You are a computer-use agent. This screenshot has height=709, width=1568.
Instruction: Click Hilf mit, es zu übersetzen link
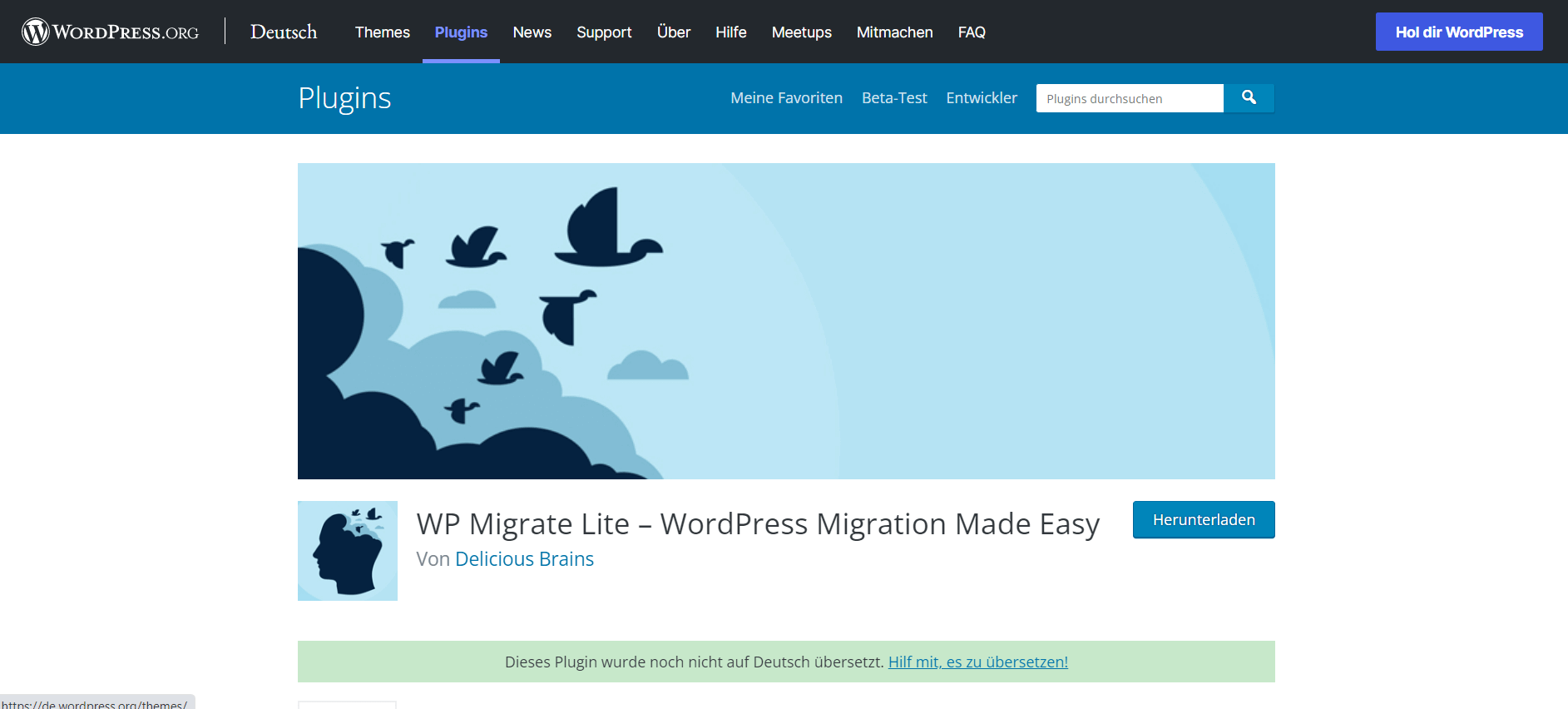[x=978, y=662]
